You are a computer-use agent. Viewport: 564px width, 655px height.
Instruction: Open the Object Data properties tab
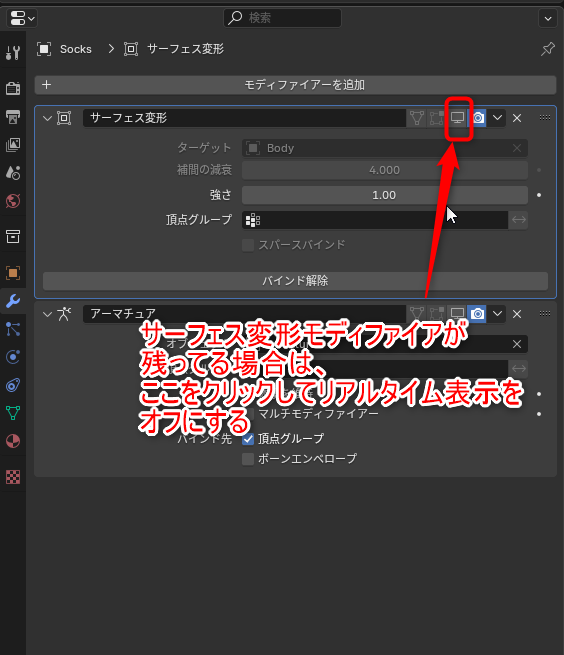point(13,413)
